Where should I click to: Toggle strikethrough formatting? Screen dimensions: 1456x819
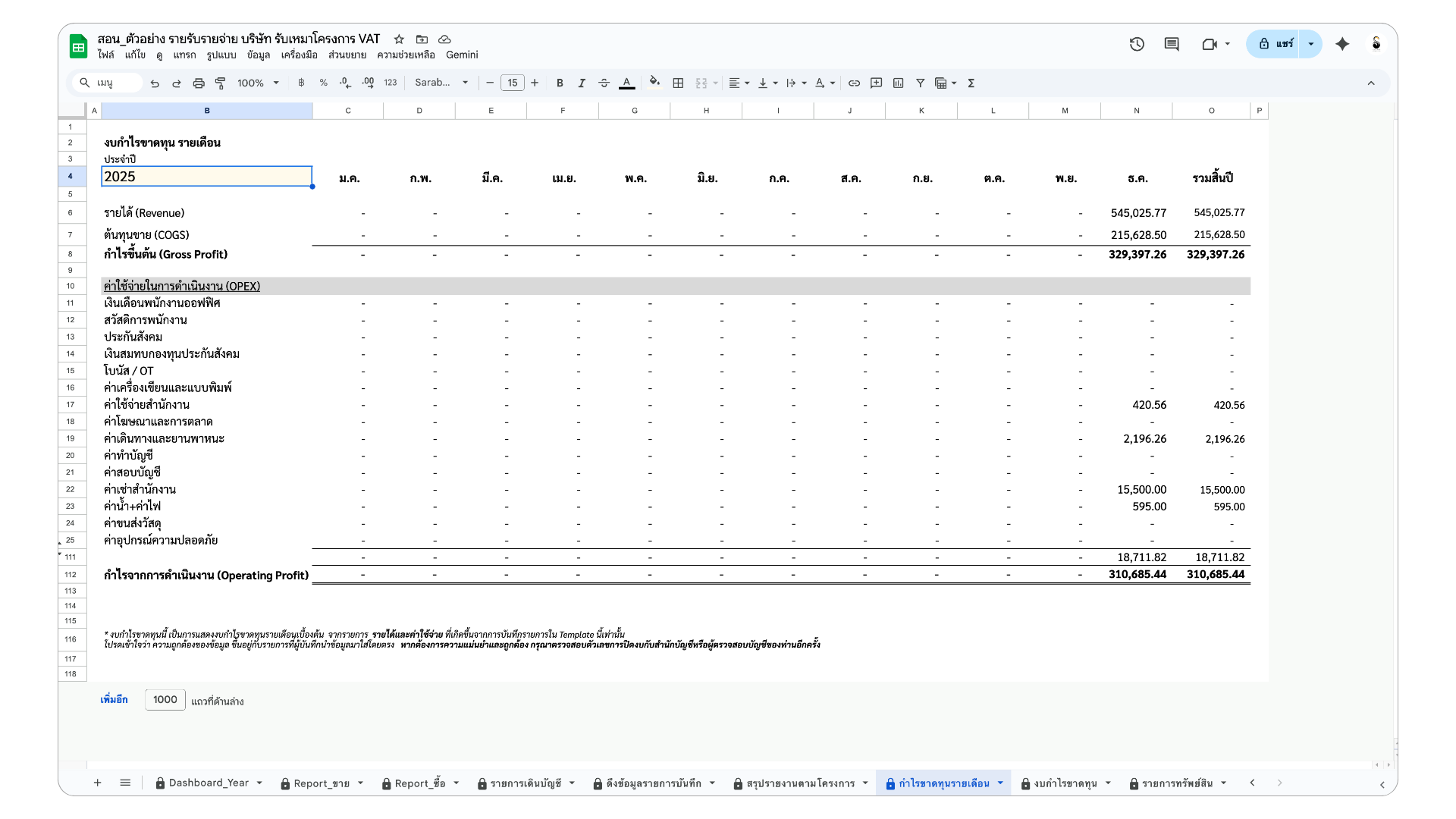[x=604, y=83]
